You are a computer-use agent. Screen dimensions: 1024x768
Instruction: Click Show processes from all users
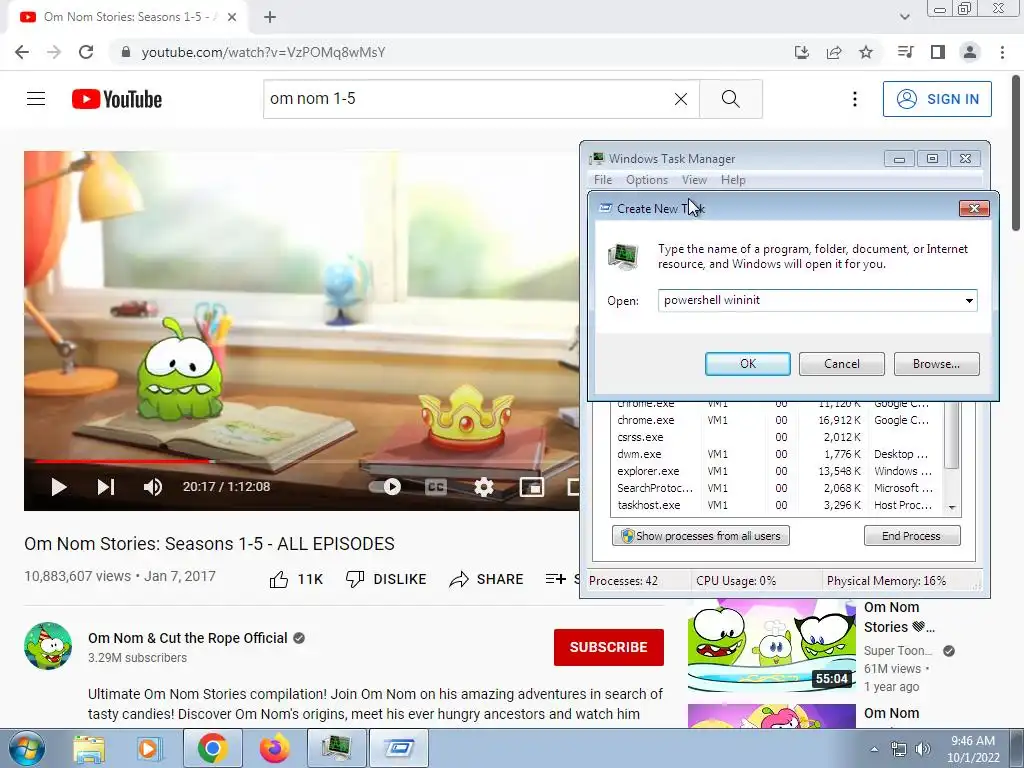701,536
